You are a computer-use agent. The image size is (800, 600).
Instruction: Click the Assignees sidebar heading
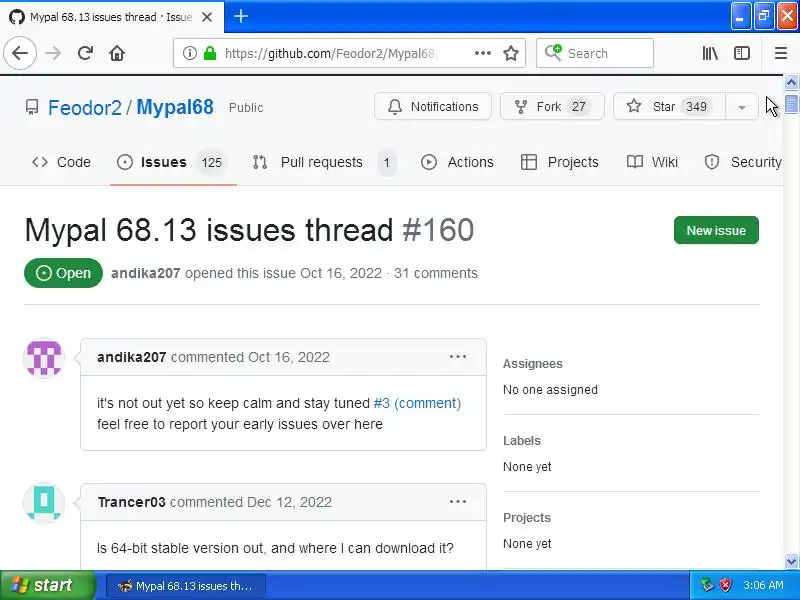tap(533, 364)
